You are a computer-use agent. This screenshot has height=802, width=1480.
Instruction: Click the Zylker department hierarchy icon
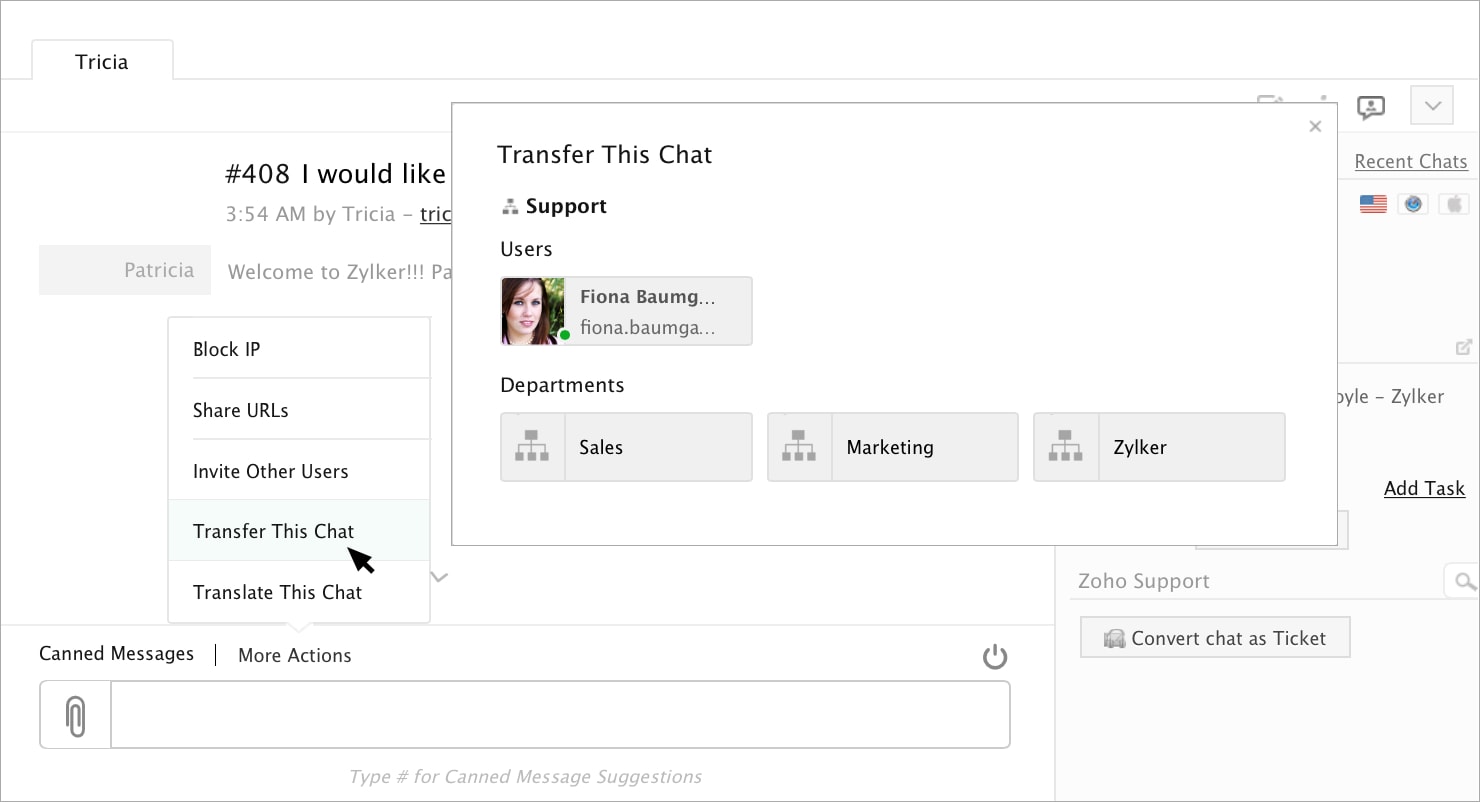pos(1065,447)
